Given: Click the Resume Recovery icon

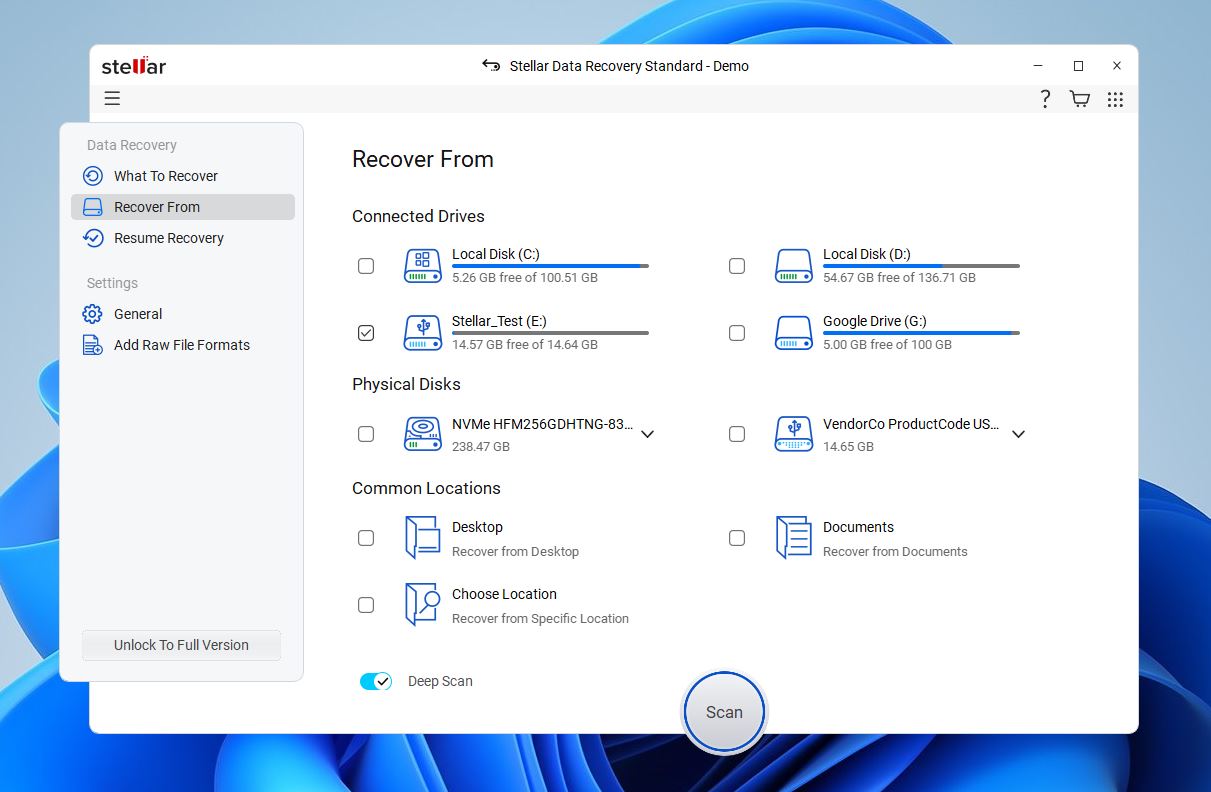Looking at the screenshot, I should [x=92, y=238].
